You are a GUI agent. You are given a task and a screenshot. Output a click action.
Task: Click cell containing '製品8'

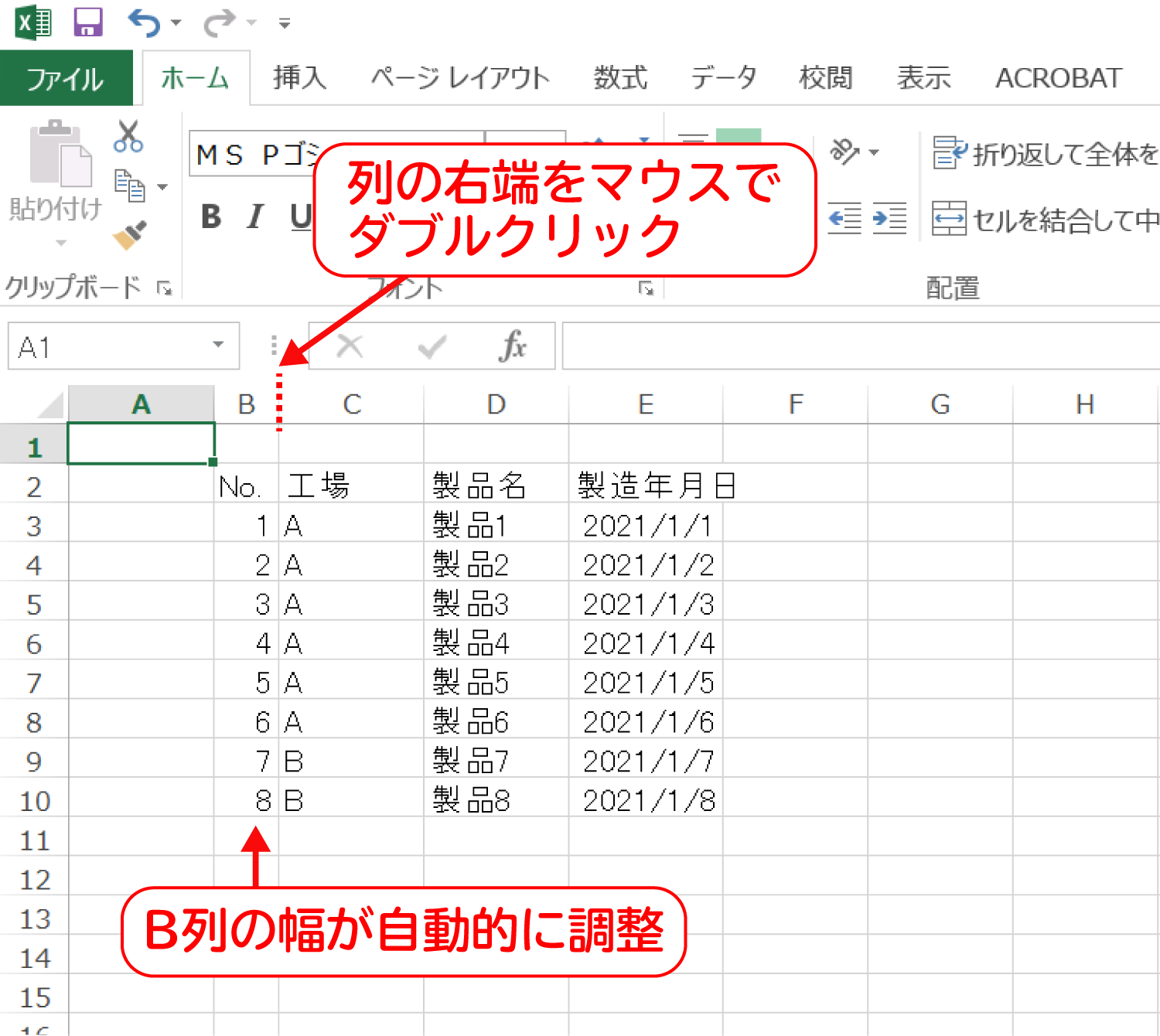(496, 799)
